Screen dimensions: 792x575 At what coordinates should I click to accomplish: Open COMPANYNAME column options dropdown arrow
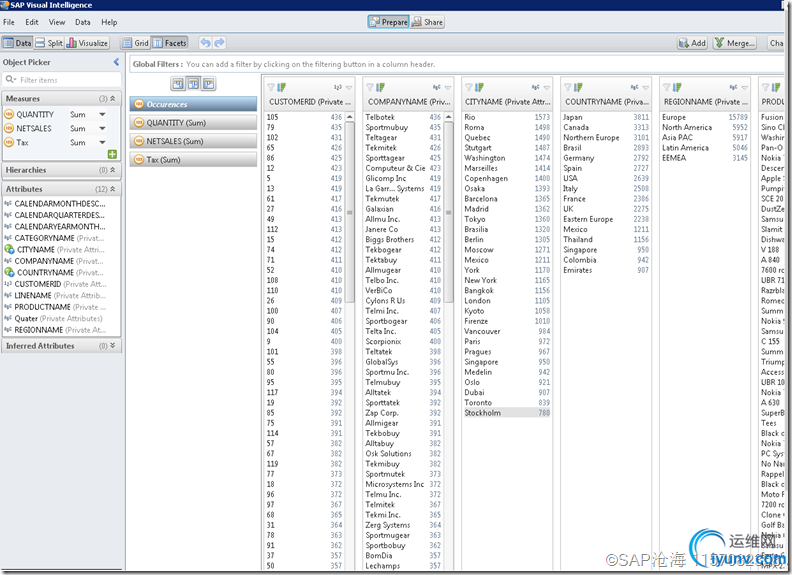coord(448,88)
